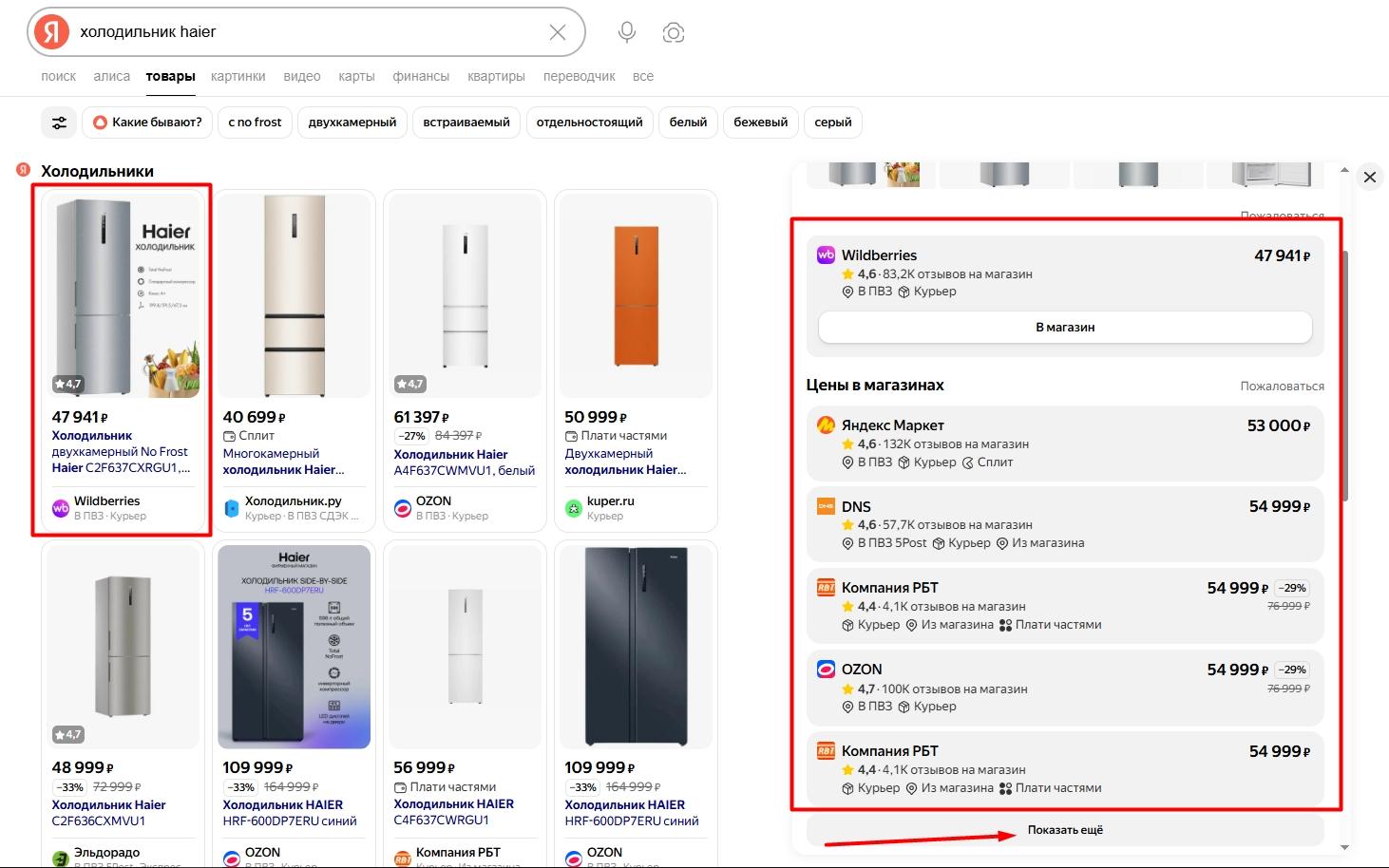Image resolution: width=1389 pixels, height=868 pixels.
Task: Filter by встраиваемый chip
Action: (x=466, y=123)
